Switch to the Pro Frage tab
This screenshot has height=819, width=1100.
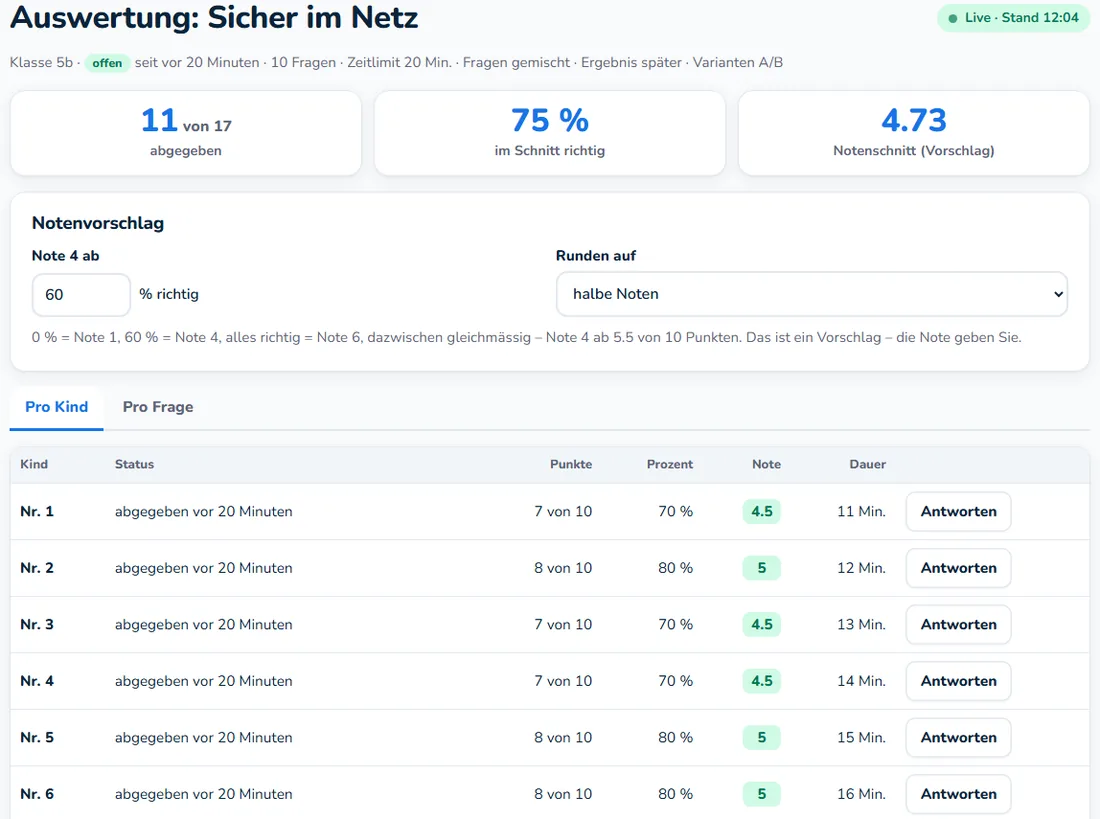tap(158, 407)
